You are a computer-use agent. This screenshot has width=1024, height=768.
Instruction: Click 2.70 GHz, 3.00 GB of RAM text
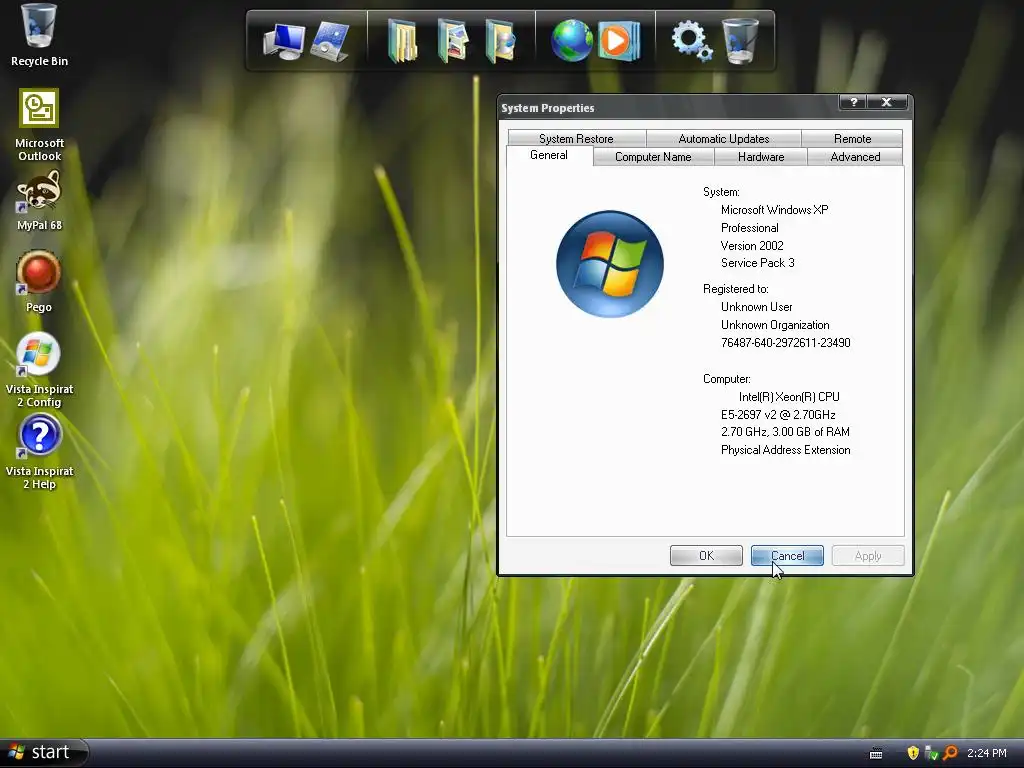(x=785, y=432)
